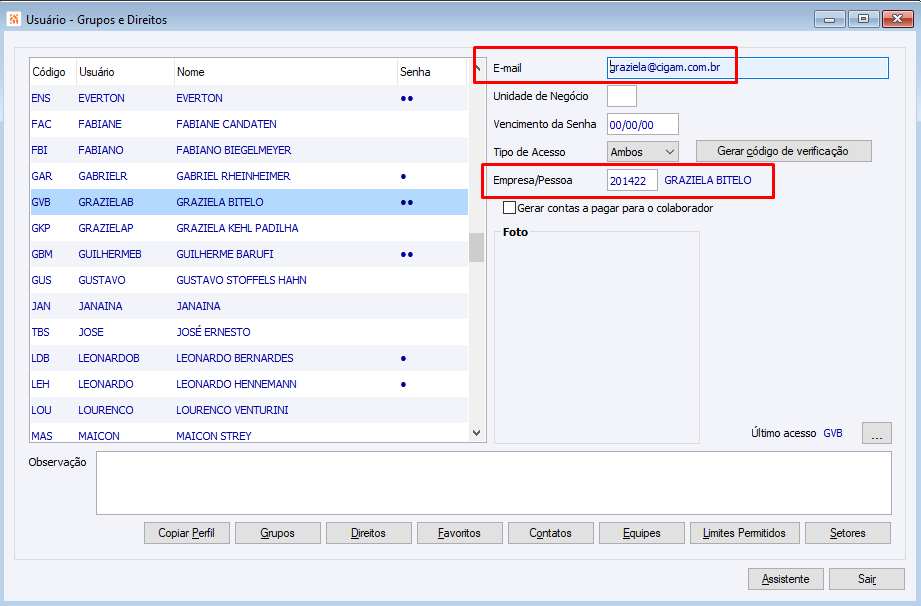Click the Favoritos button
The height and width of the screenshot is (606, 921).
[459, 533]
